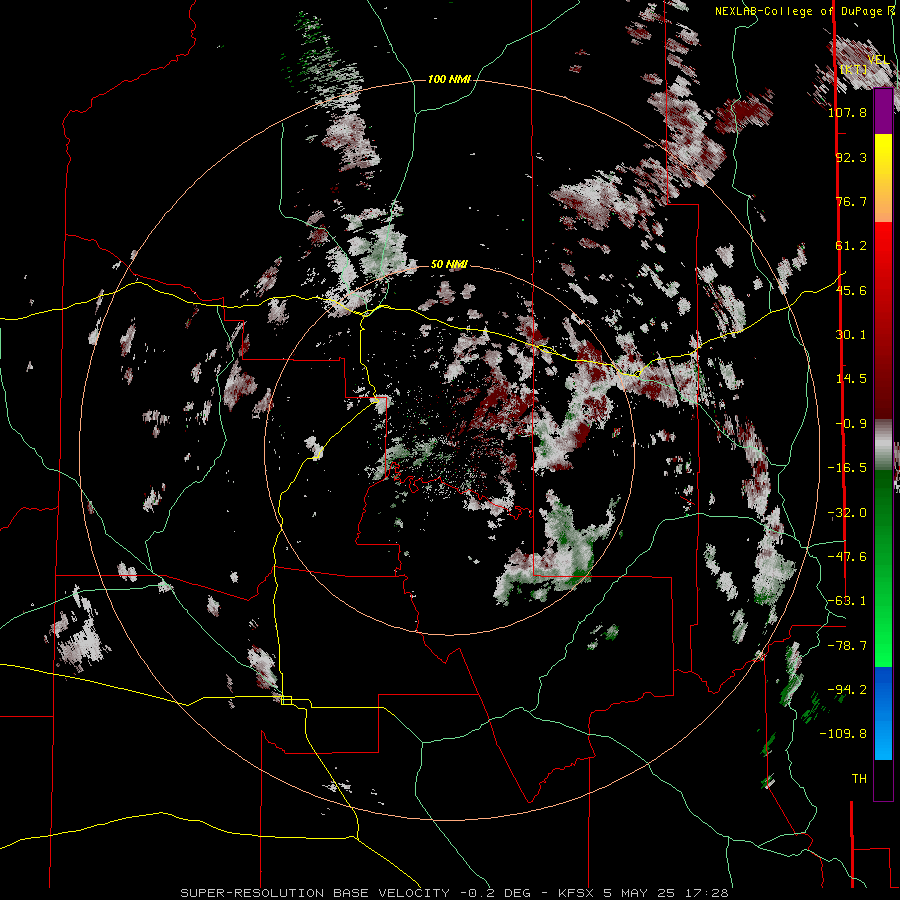Click the 92.3 value on velocity scale
This screenshot has width=900, height=900.
[851, 157]
